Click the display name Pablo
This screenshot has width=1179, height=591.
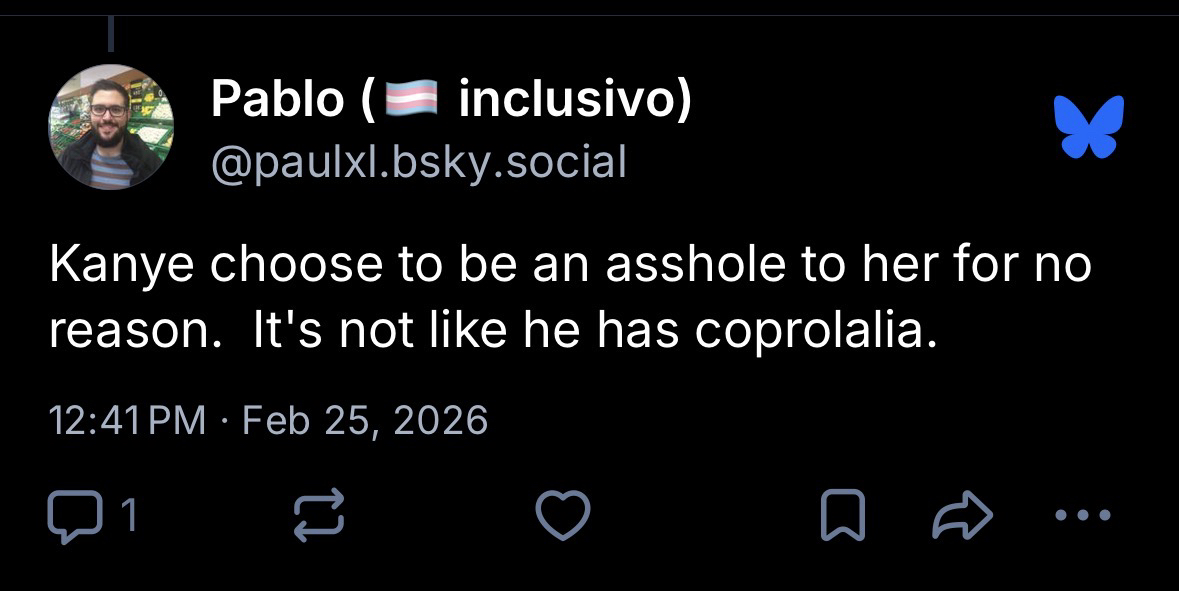pos(277,101)
